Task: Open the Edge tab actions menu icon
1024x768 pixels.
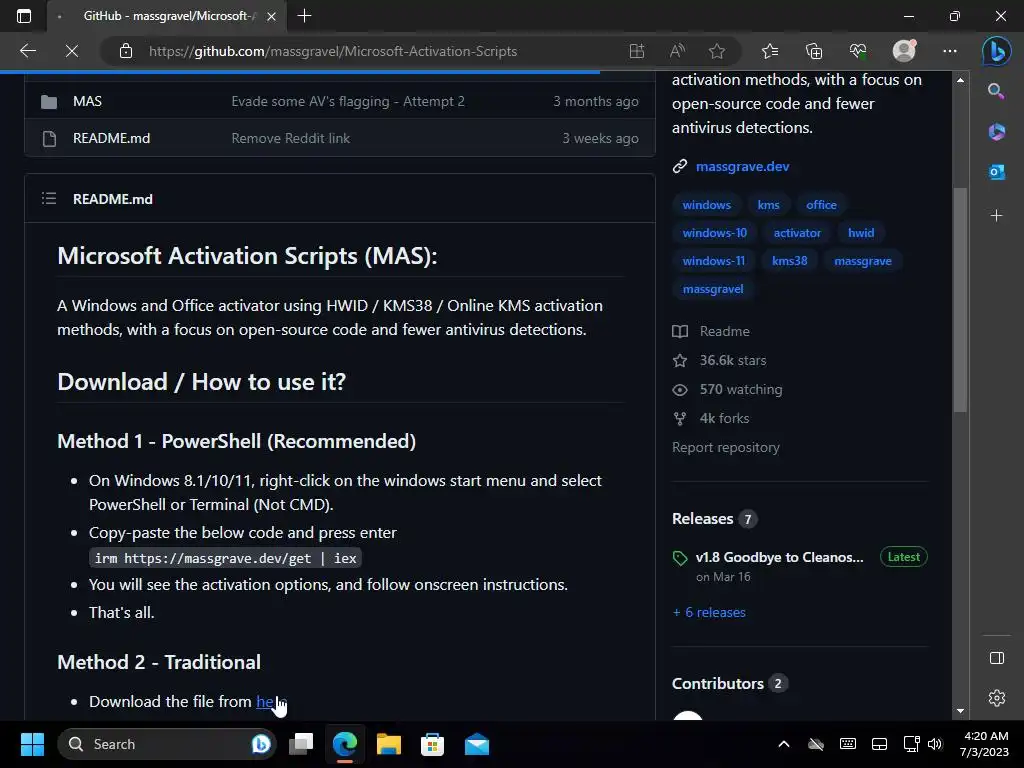Action: pyautogui.click(x=24, y=16)
